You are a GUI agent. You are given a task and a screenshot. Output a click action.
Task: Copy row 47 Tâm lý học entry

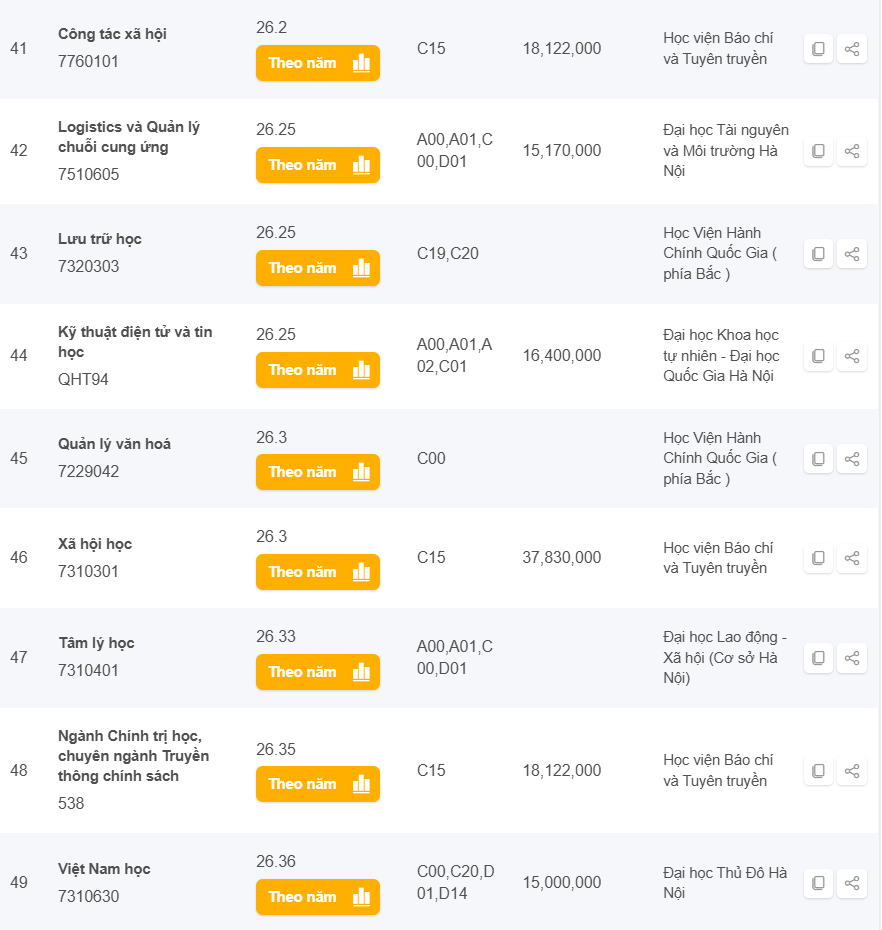[x=818, y=658]
